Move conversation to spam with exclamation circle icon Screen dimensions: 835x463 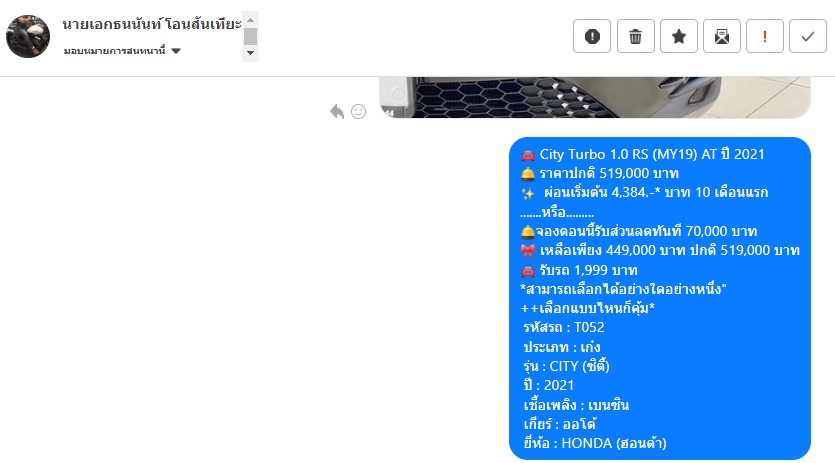(x=592, y=36)
